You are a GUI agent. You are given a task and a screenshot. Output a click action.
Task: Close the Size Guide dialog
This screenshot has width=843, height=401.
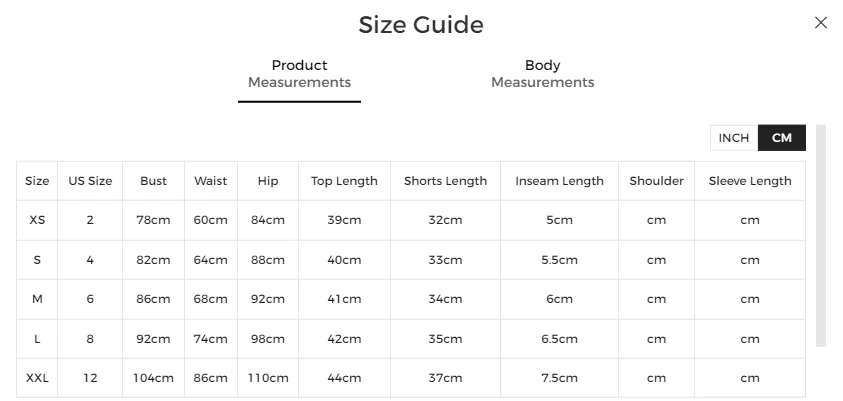[x=821, y=23]
